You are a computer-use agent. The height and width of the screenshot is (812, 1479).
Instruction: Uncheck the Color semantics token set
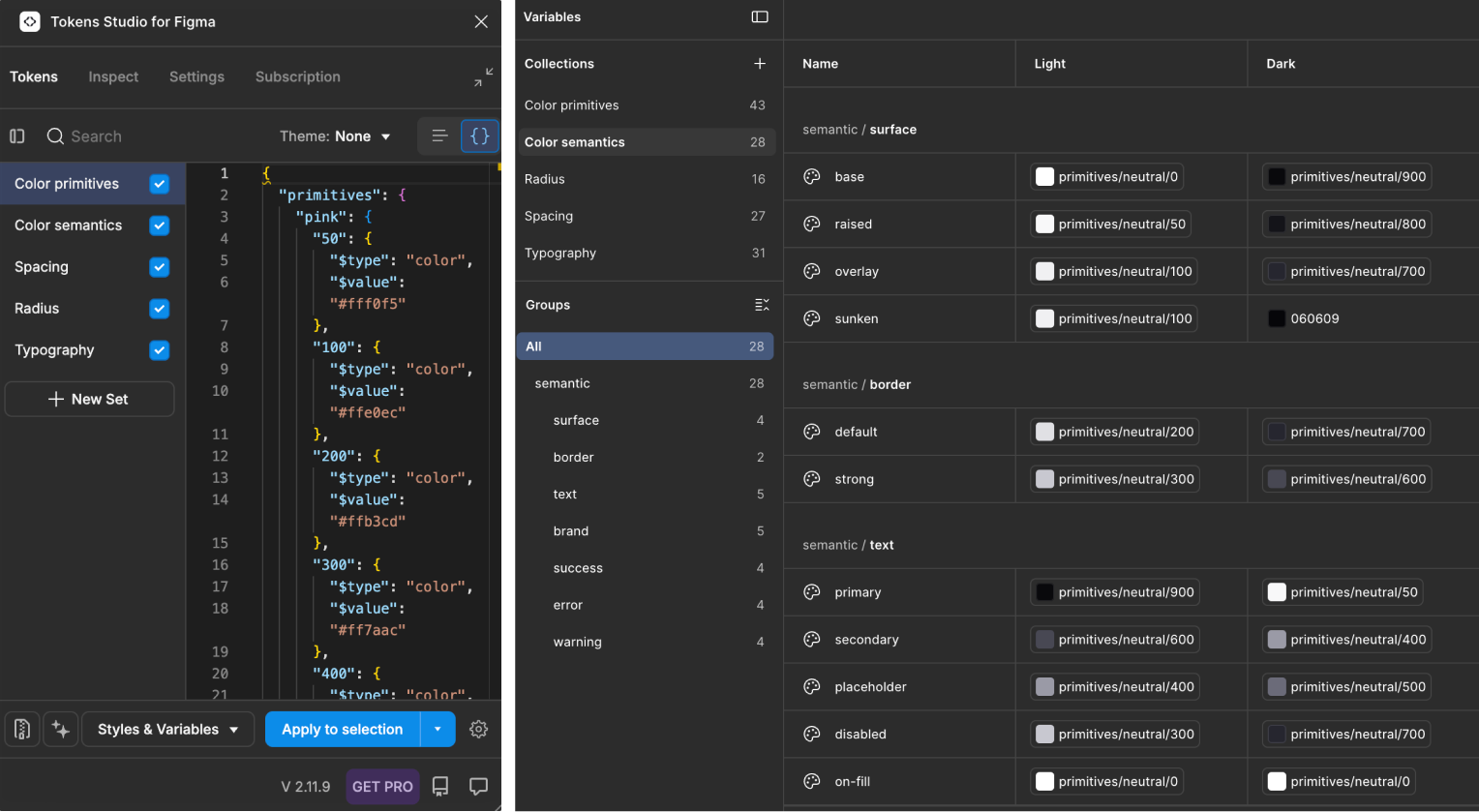pyautogui.click(x=160, y=226)
